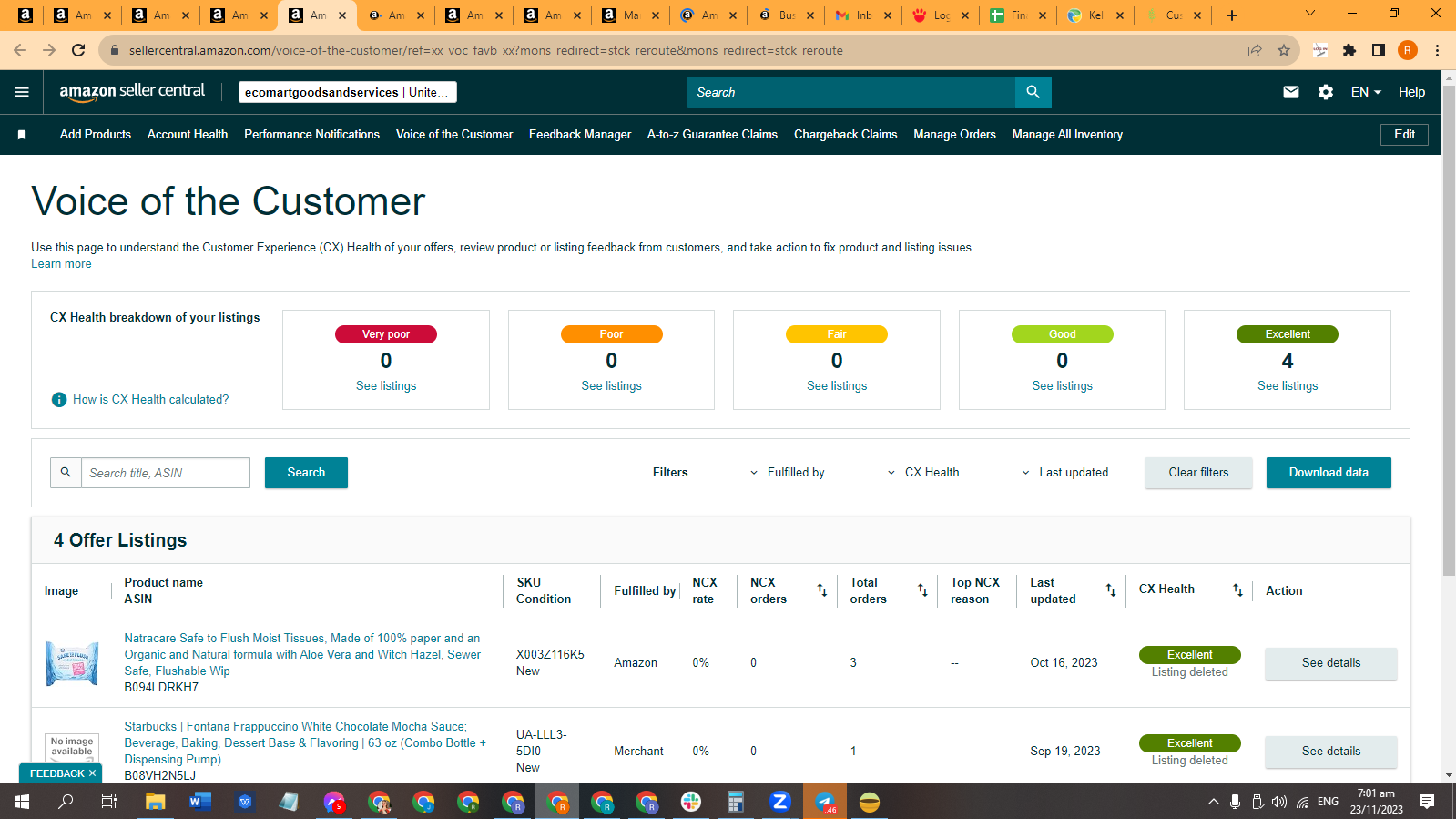The image size is (1456, 819).
Task: Click the bookmark icon beside Add Products
Action: [x=22, y=135]
